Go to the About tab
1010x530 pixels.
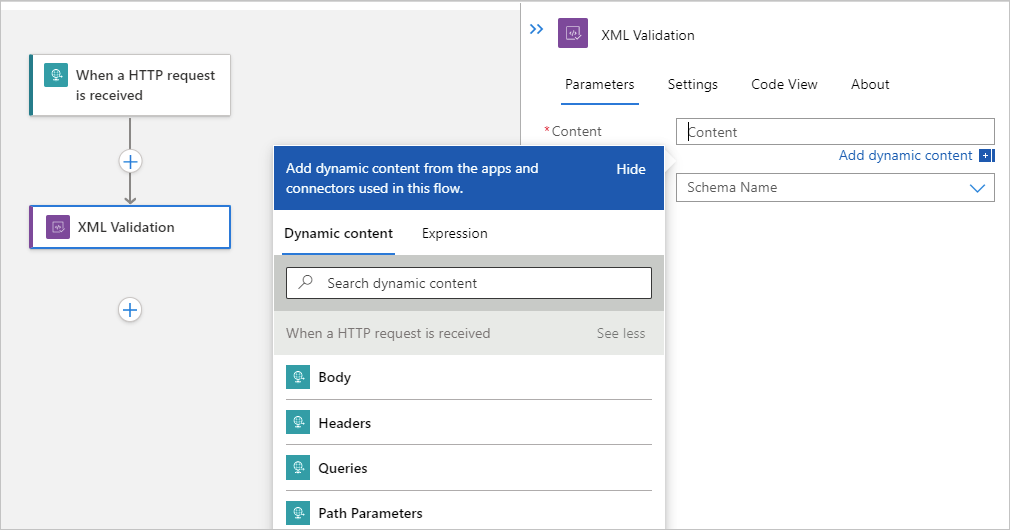(x=870, y=84)
